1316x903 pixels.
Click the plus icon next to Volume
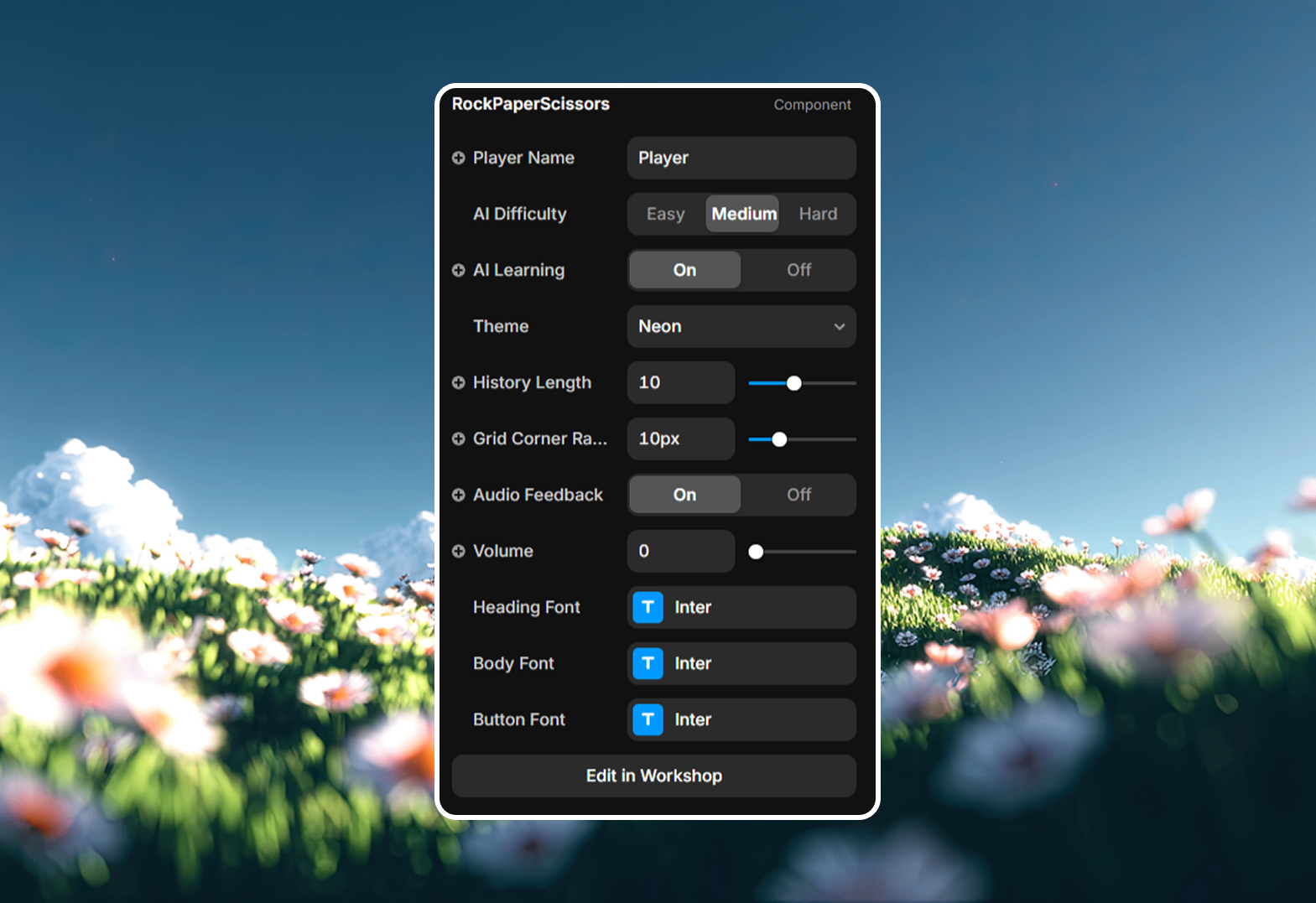(458, 551)
